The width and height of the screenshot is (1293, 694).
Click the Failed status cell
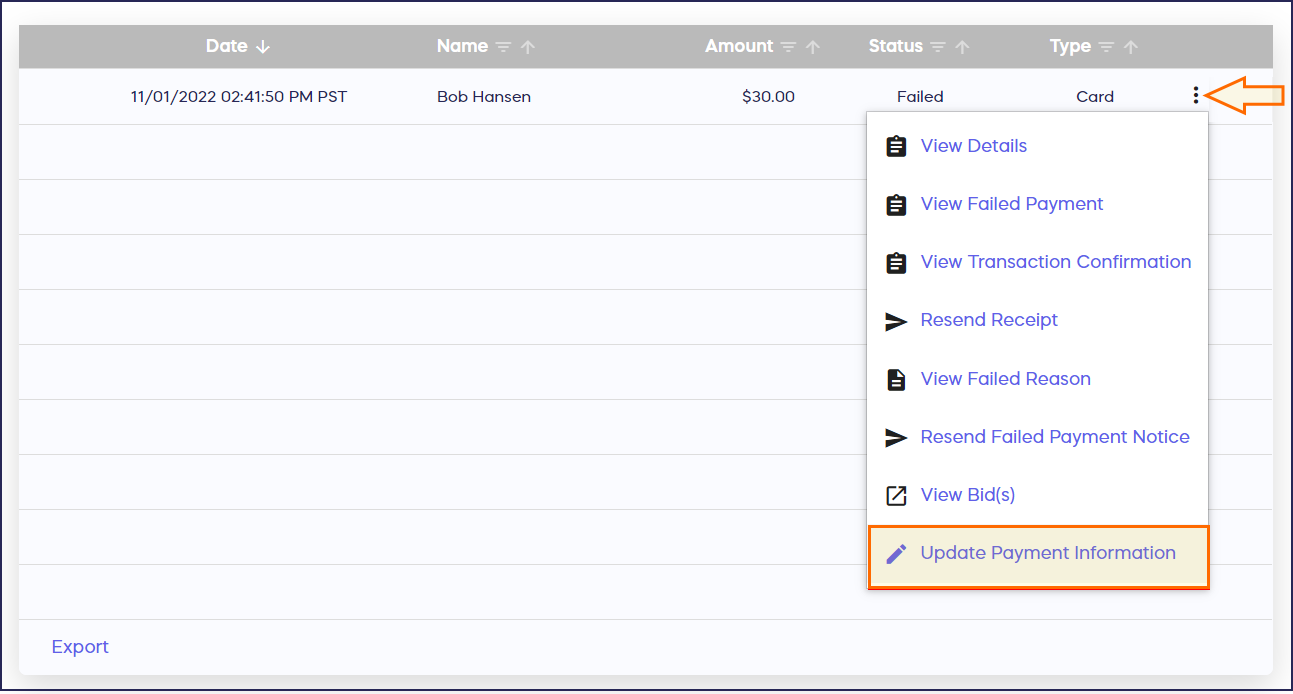920,97
